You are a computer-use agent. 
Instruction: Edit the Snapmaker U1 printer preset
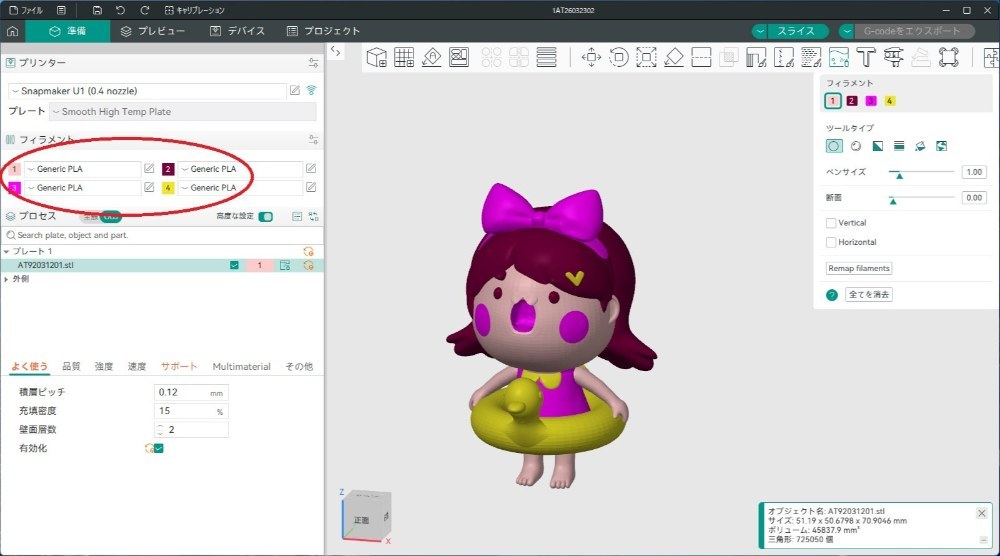click(x=295, y=91)
